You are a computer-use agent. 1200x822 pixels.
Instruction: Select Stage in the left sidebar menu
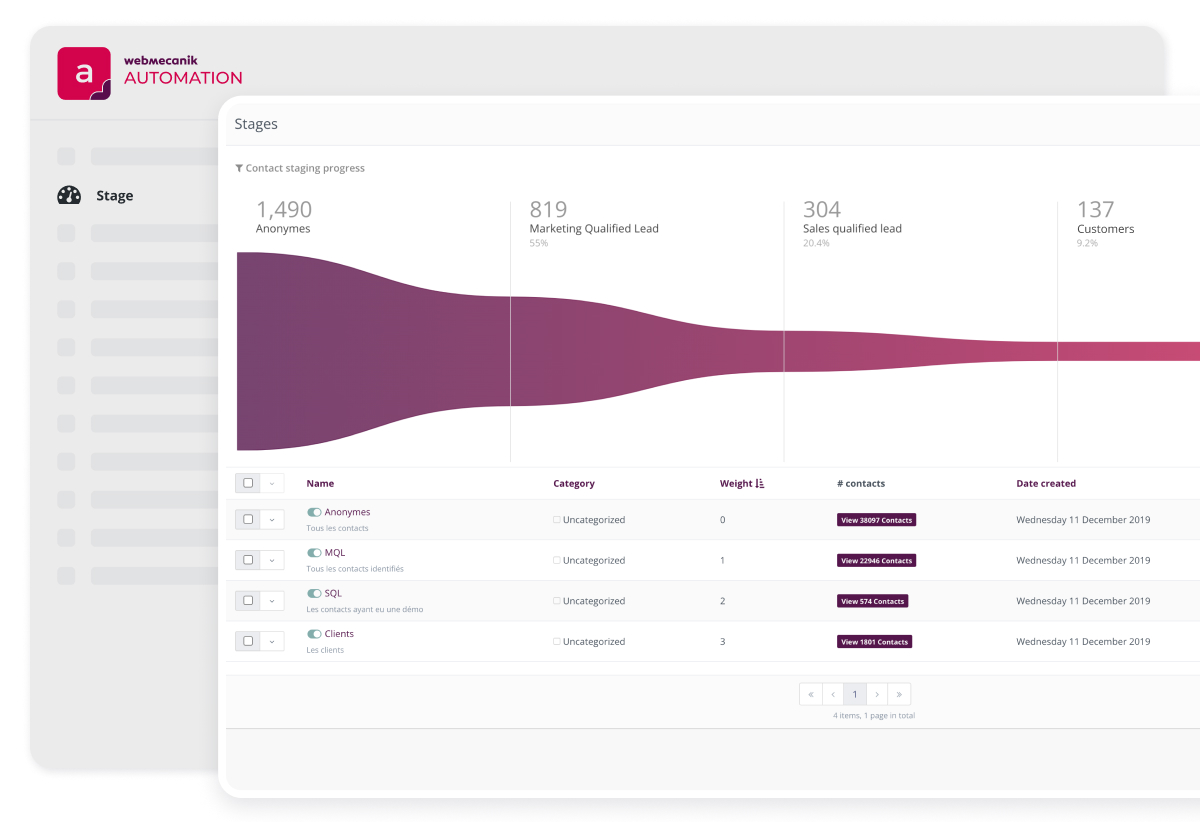(114, 196)
